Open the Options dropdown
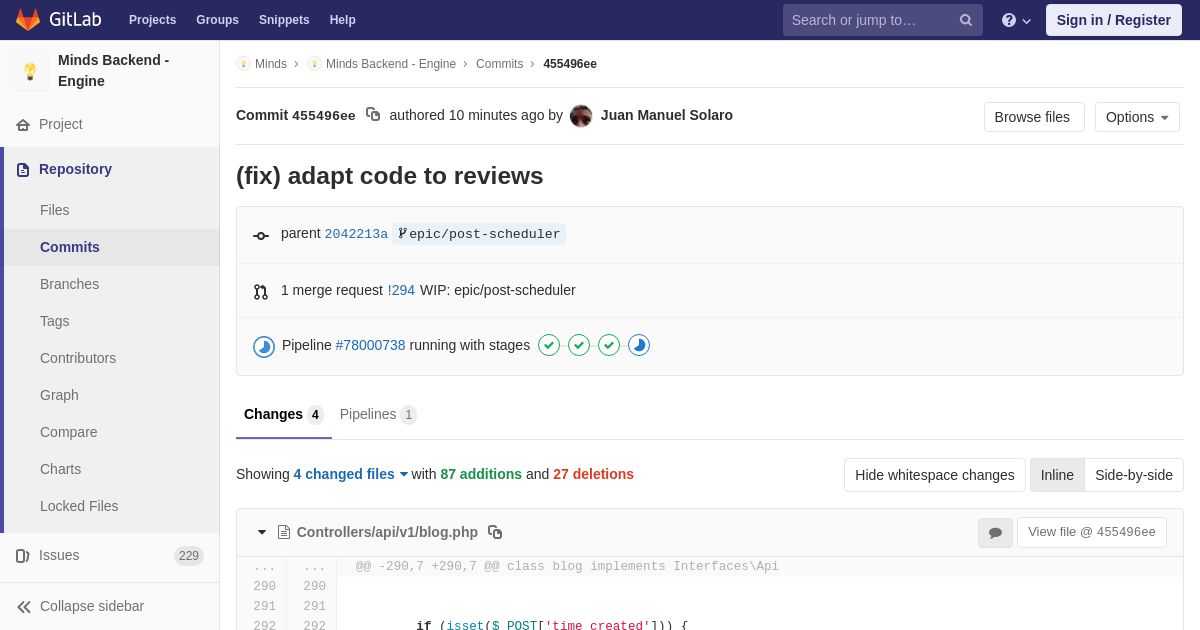Viewport: 1200px width, 630px height. tap(1137, 117)
